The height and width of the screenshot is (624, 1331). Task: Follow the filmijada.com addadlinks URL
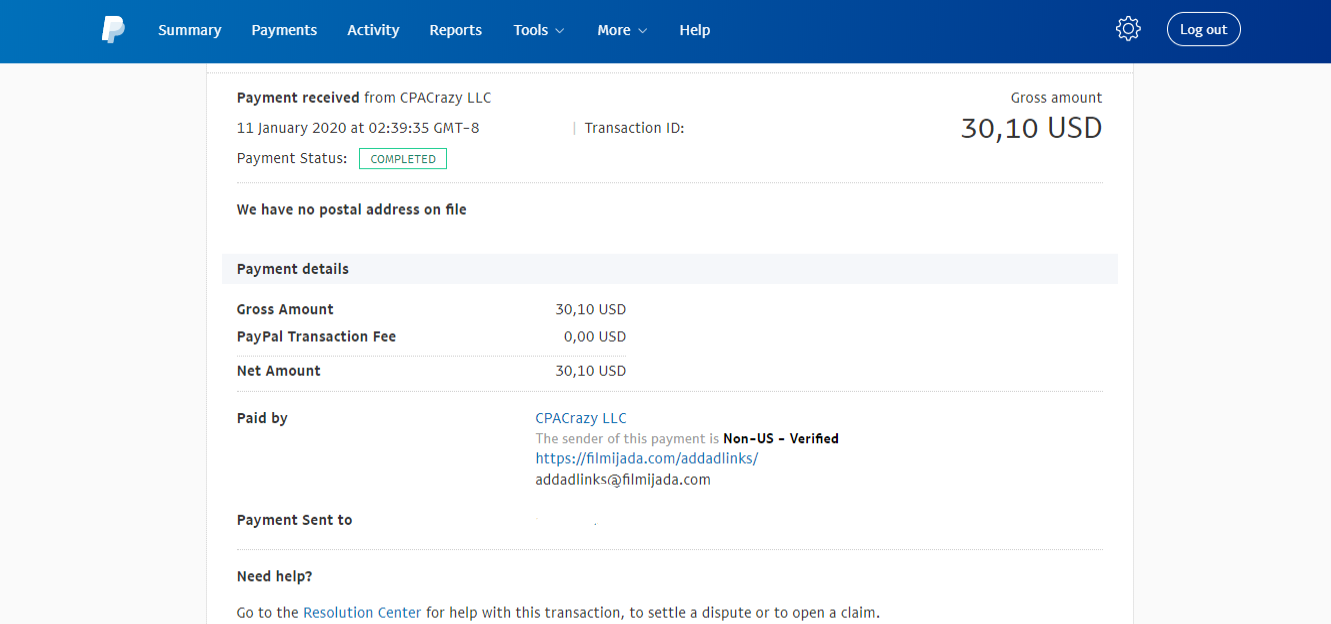pyautogui.click(x=647, y=458)
